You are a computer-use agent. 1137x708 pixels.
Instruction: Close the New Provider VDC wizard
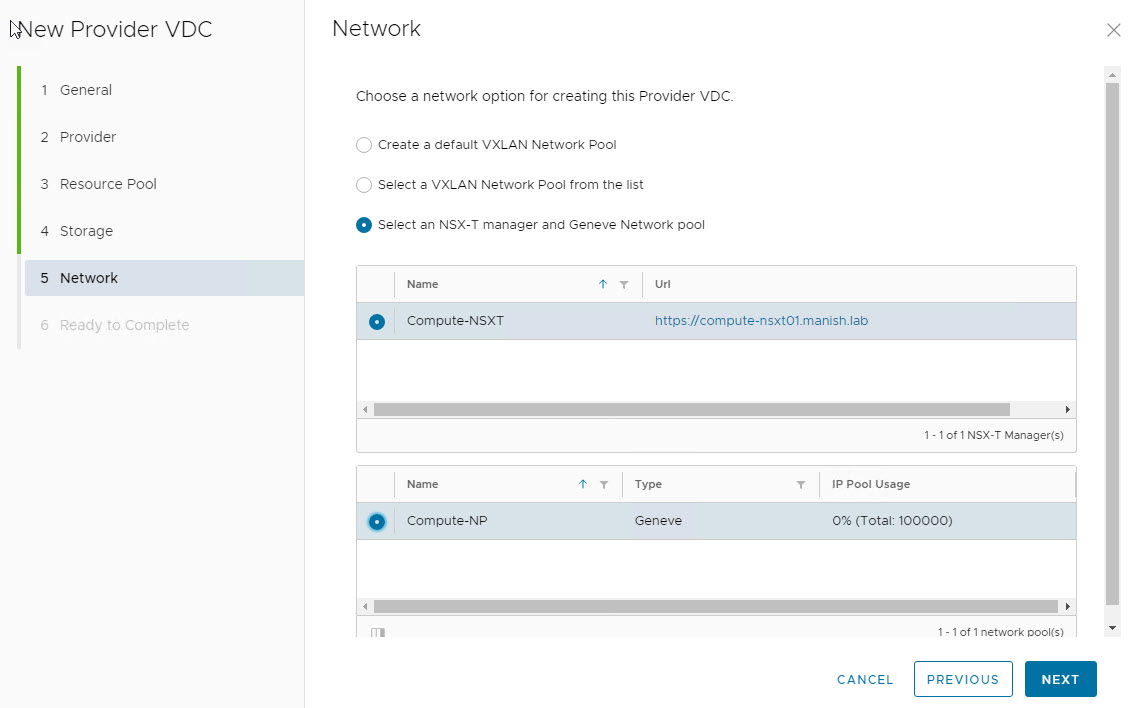pyautogui.click(x=1113, y=30)
